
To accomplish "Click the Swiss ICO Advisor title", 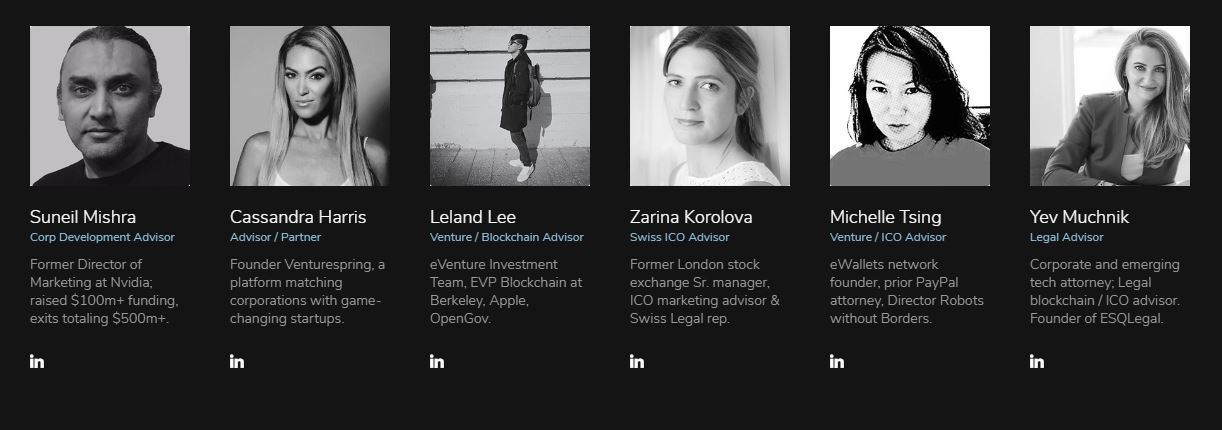I will click(x=680, y=238).
